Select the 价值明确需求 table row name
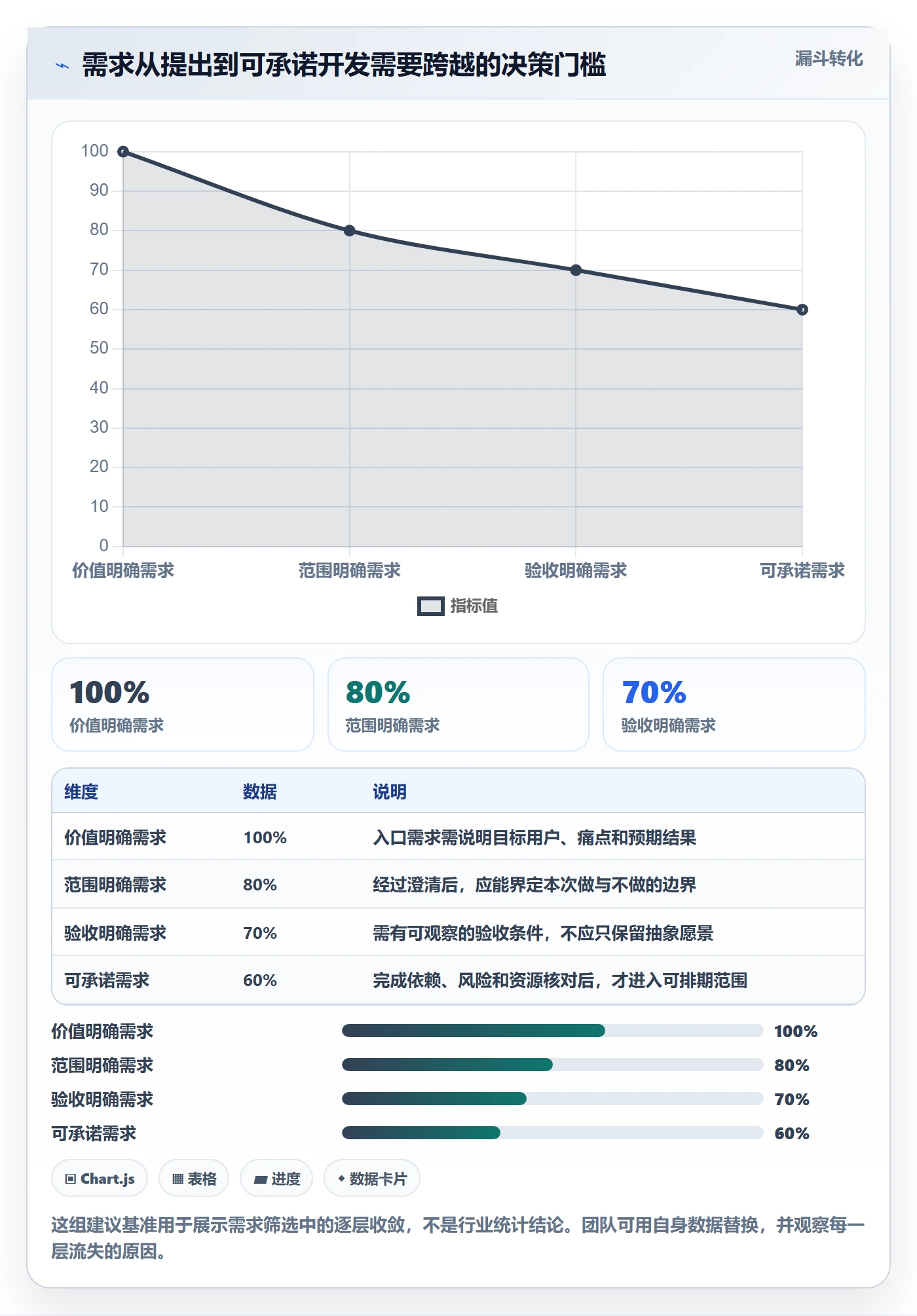This screenshot has width=917, height=1316. [115, 837]
